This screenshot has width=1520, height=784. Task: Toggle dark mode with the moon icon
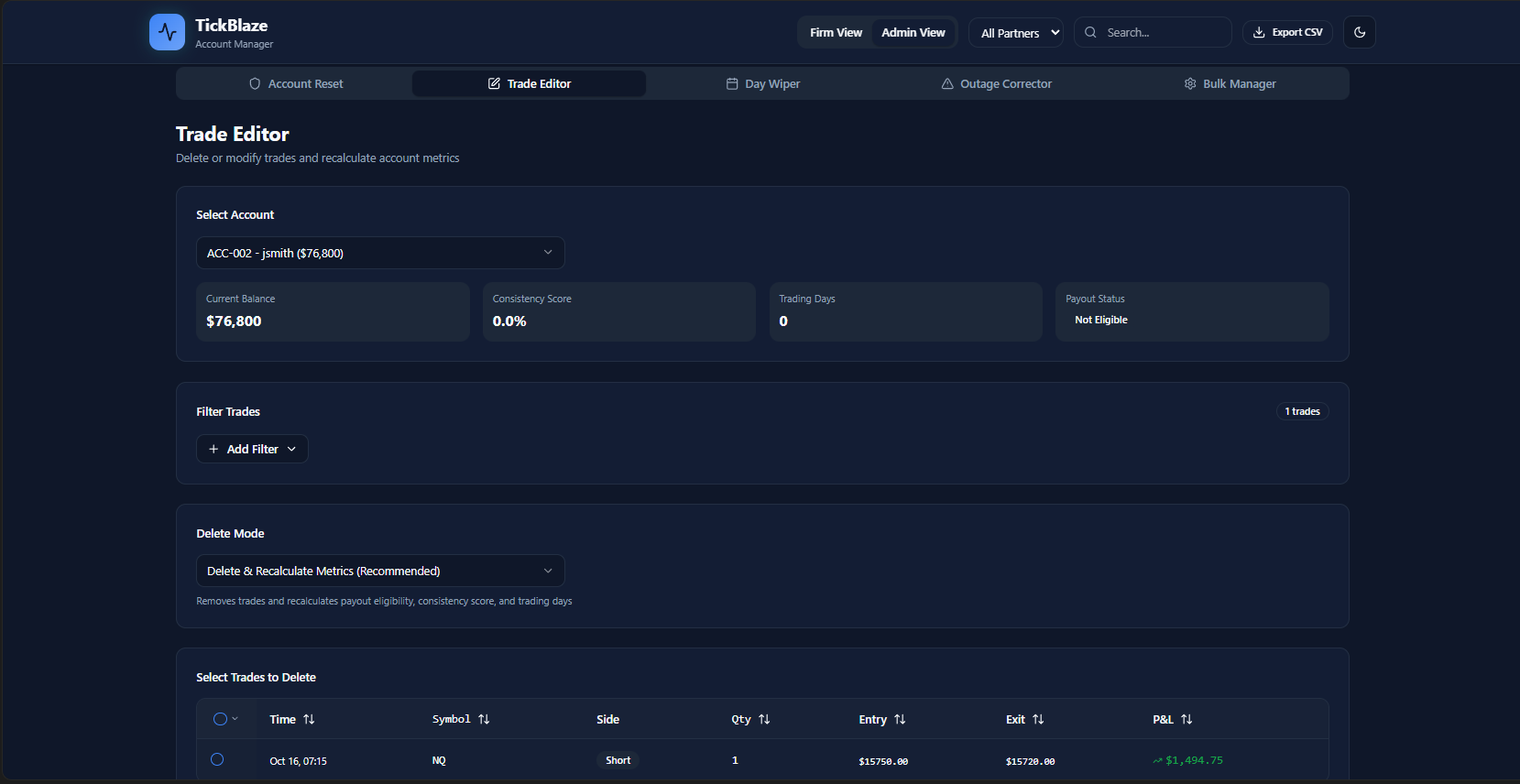(x=1359, y=32)
